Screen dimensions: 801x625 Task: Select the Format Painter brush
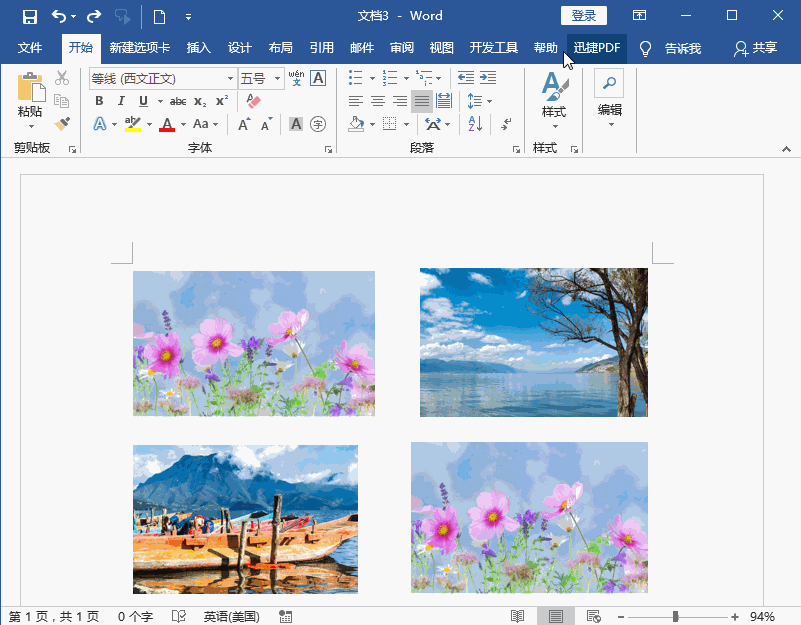(x=62, y=124)
